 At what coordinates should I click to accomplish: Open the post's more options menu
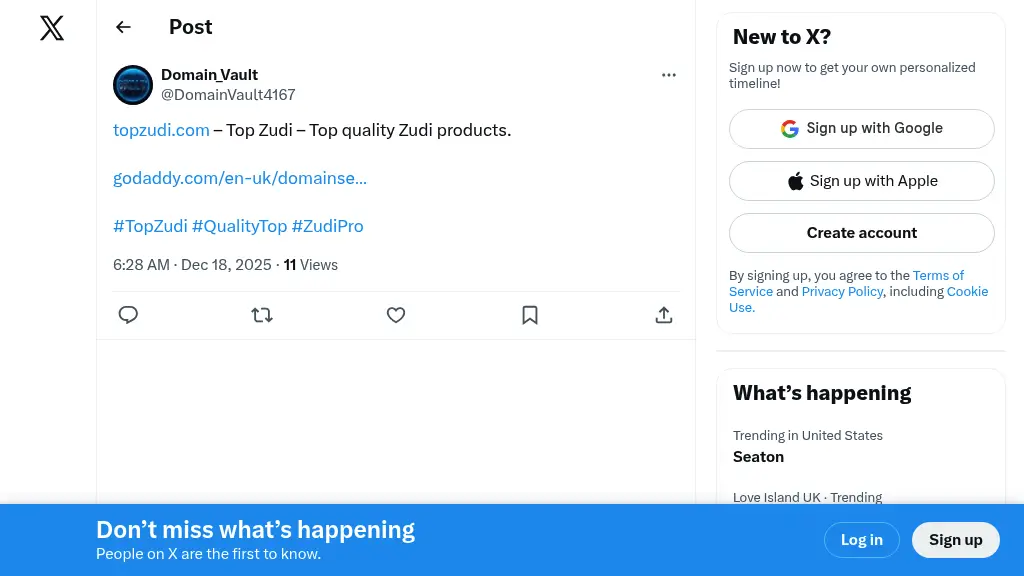tap(669, 75)
